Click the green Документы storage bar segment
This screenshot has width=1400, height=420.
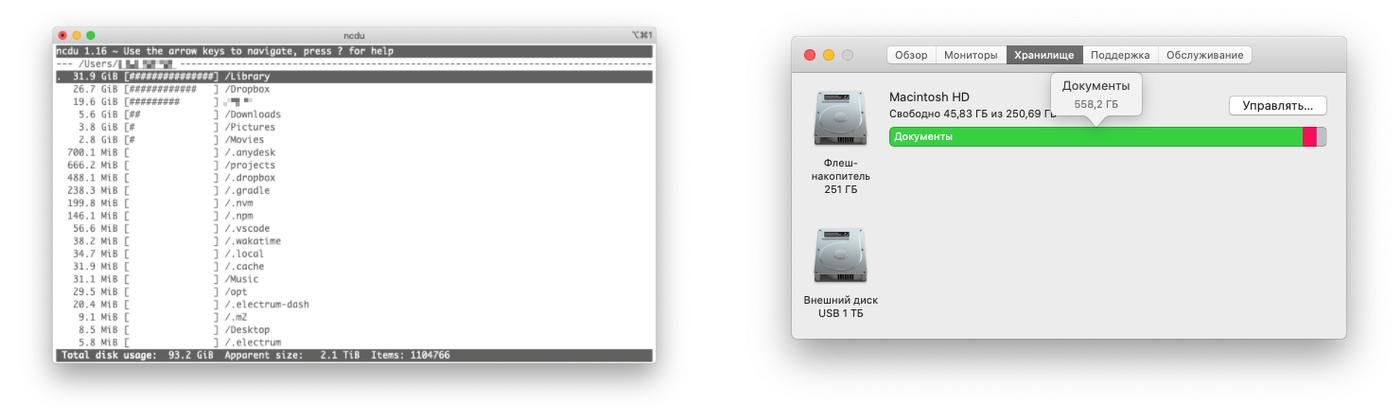(x=1095, y=137)
